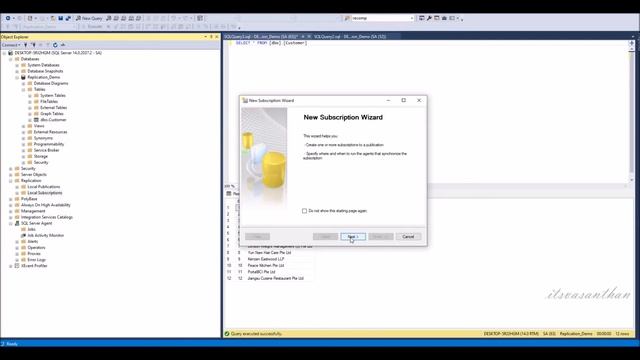The image size is (640, 360).
Task: Open the editor zoom percentage dropdown
Action: (x=230, y=186)
